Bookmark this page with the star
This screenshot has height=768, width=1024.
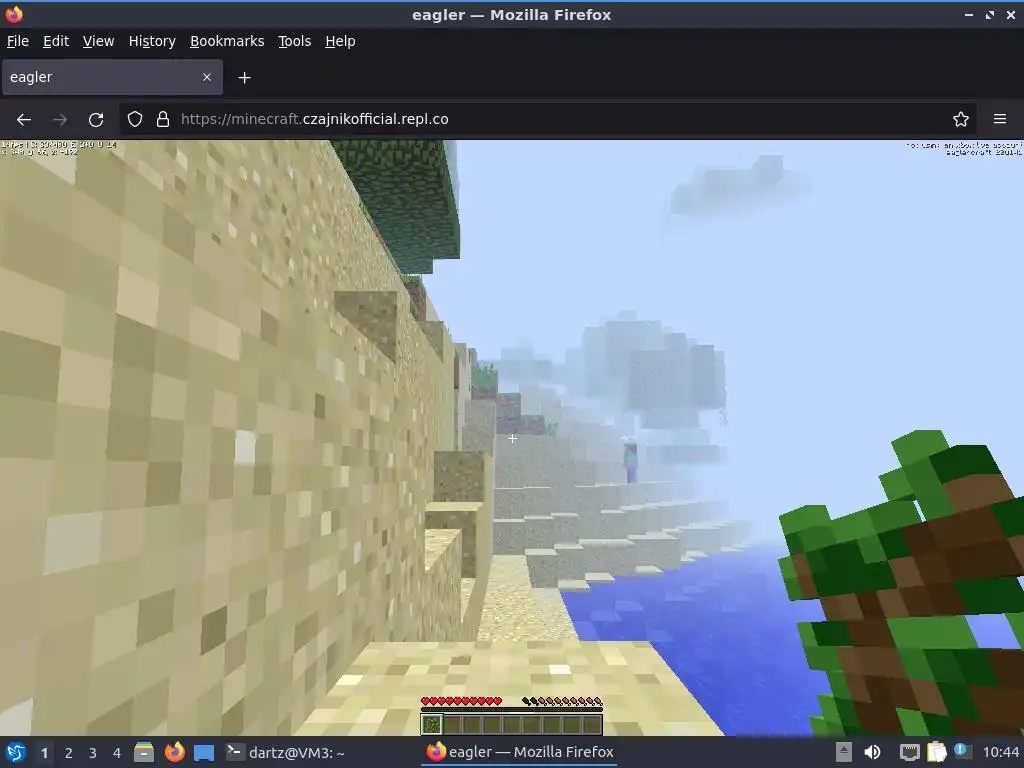tap(961, 119)
